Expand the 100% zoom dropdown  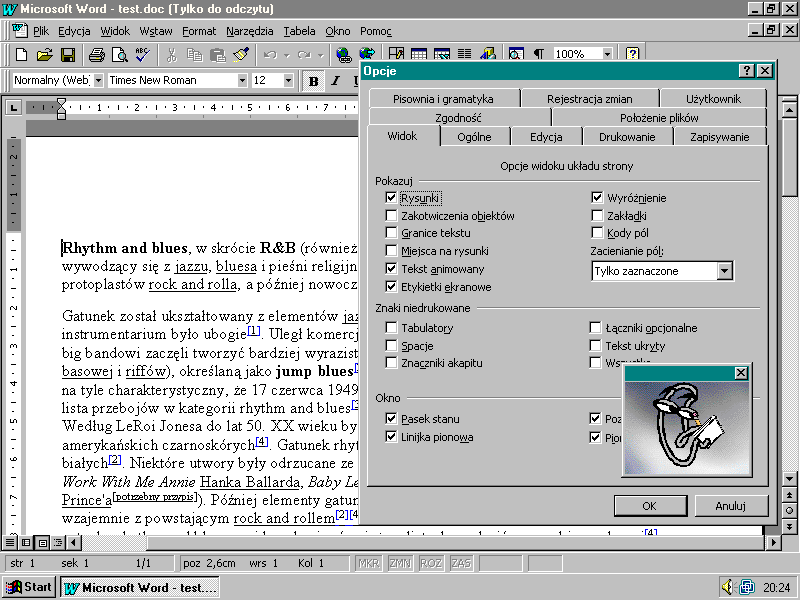coord(607,54)
